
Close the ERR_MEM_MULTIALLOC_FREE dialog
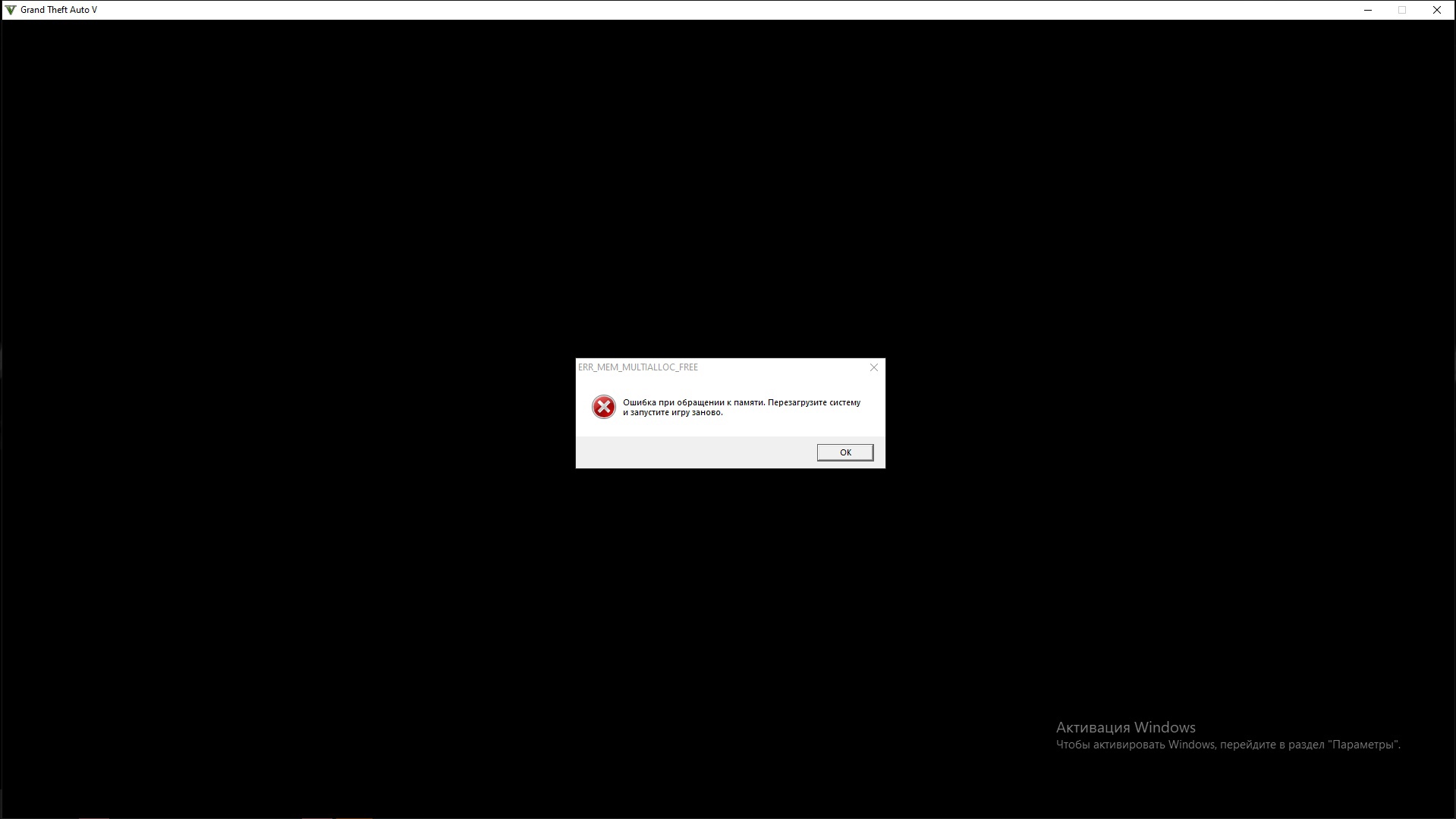(874, 367)
